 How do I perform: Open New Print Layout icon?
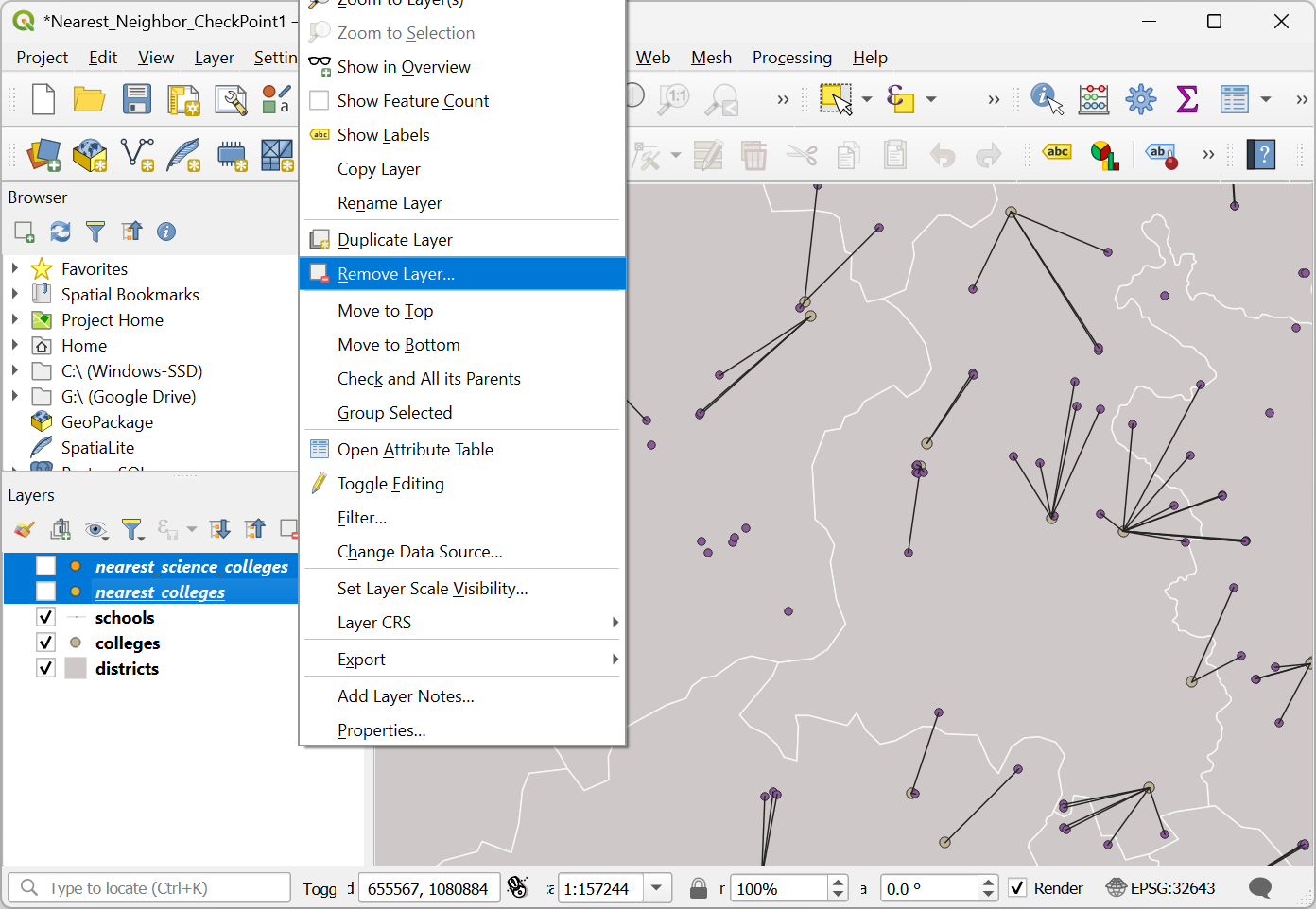[183, 99]
